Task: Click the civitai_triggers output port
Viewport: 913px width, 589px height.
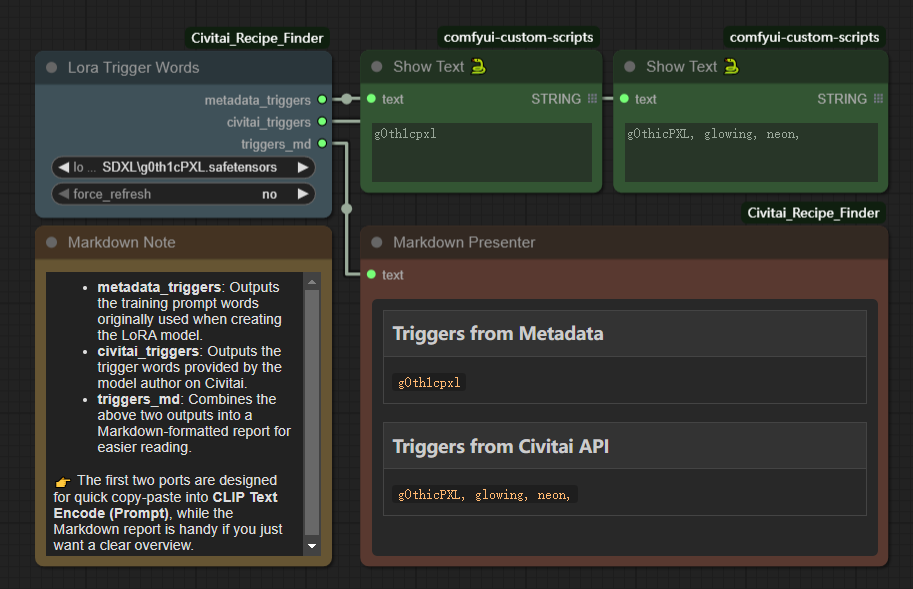Action: pyautogui.click(x=322, y=122)
